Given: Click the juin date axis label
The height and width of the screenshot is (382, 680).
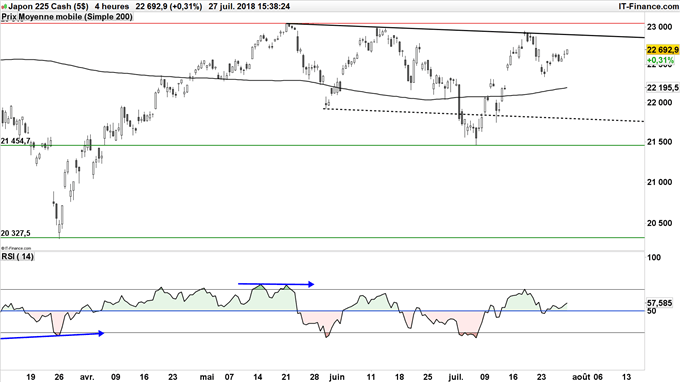Looking at the screenshot, I should click(337, 377).
